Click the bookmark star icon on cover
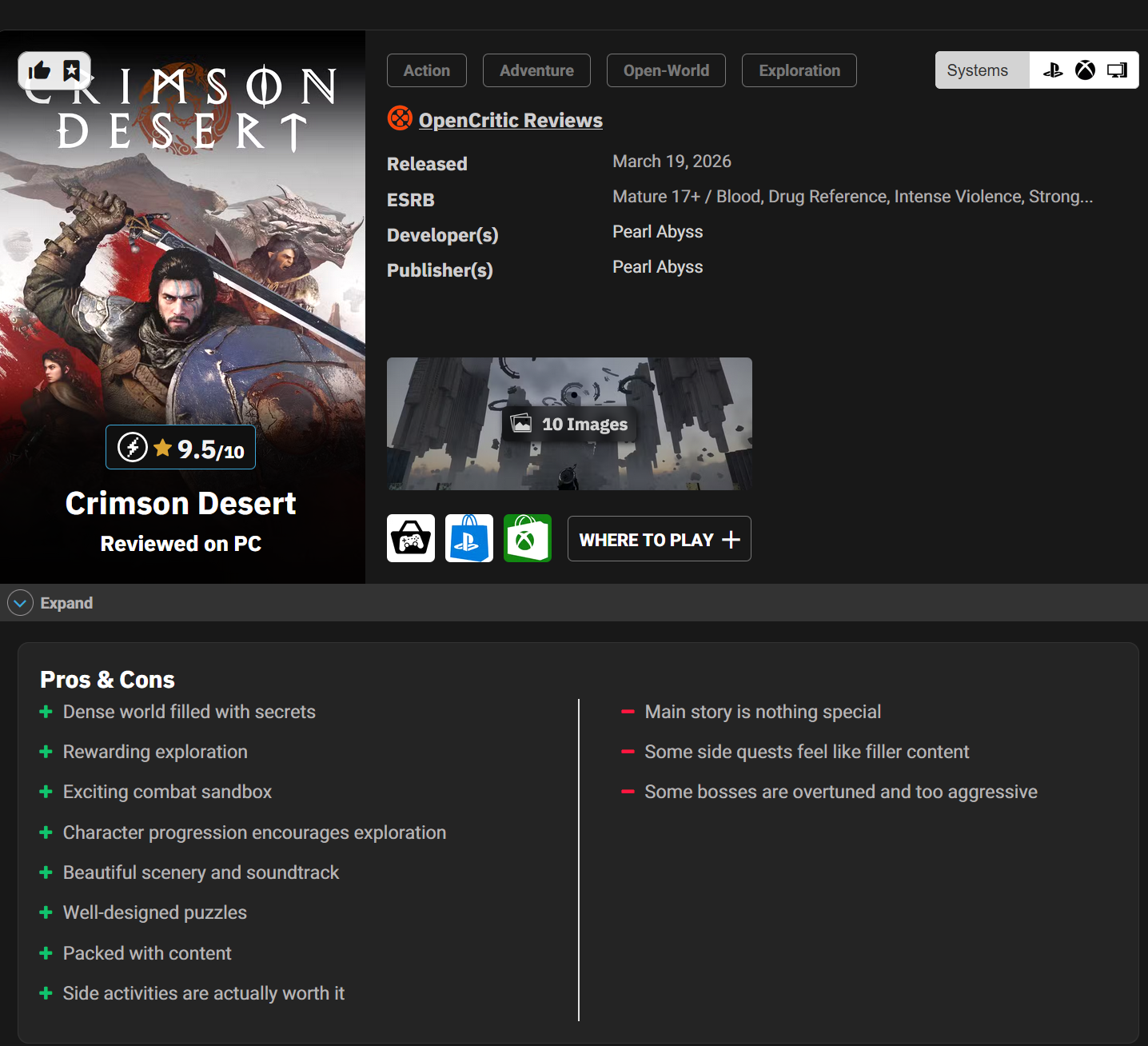1148x1046 pixels. pyautogui.click(x=72, y=70)
